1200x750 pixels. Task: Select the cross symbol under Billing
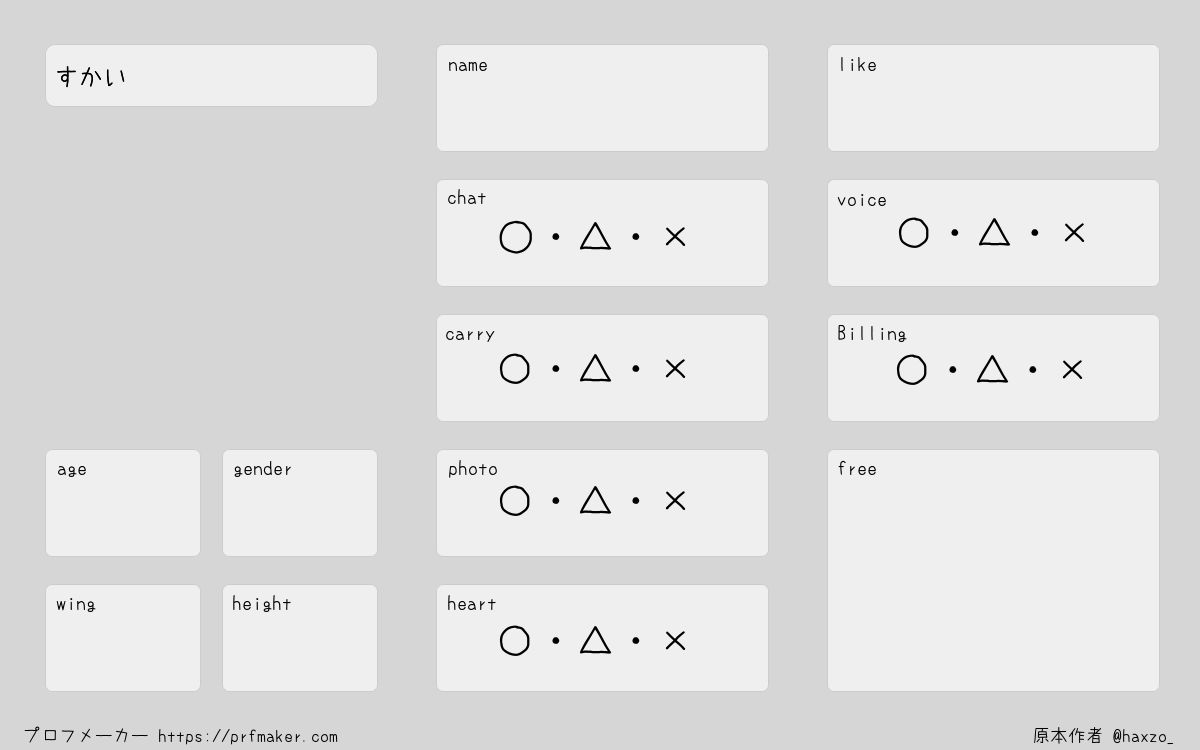point(1072,369)
